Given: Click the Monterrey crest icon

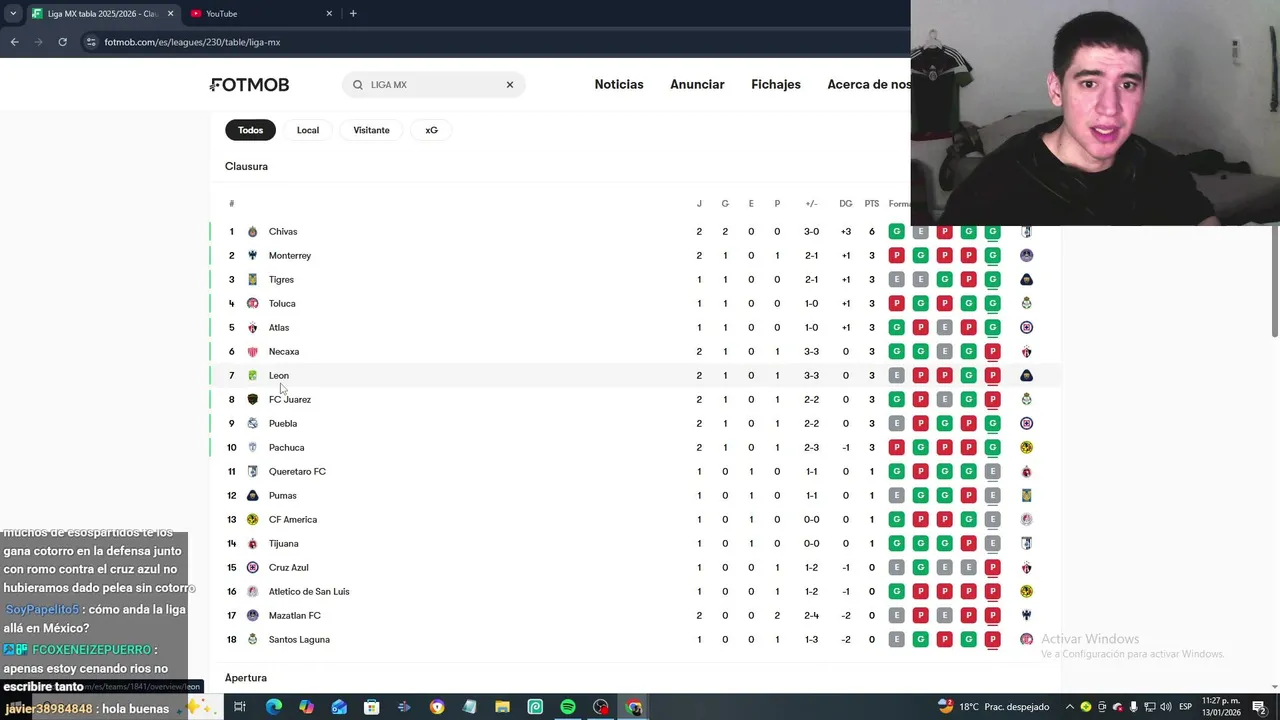Looking at the screenshot, I should pos(252,256).
